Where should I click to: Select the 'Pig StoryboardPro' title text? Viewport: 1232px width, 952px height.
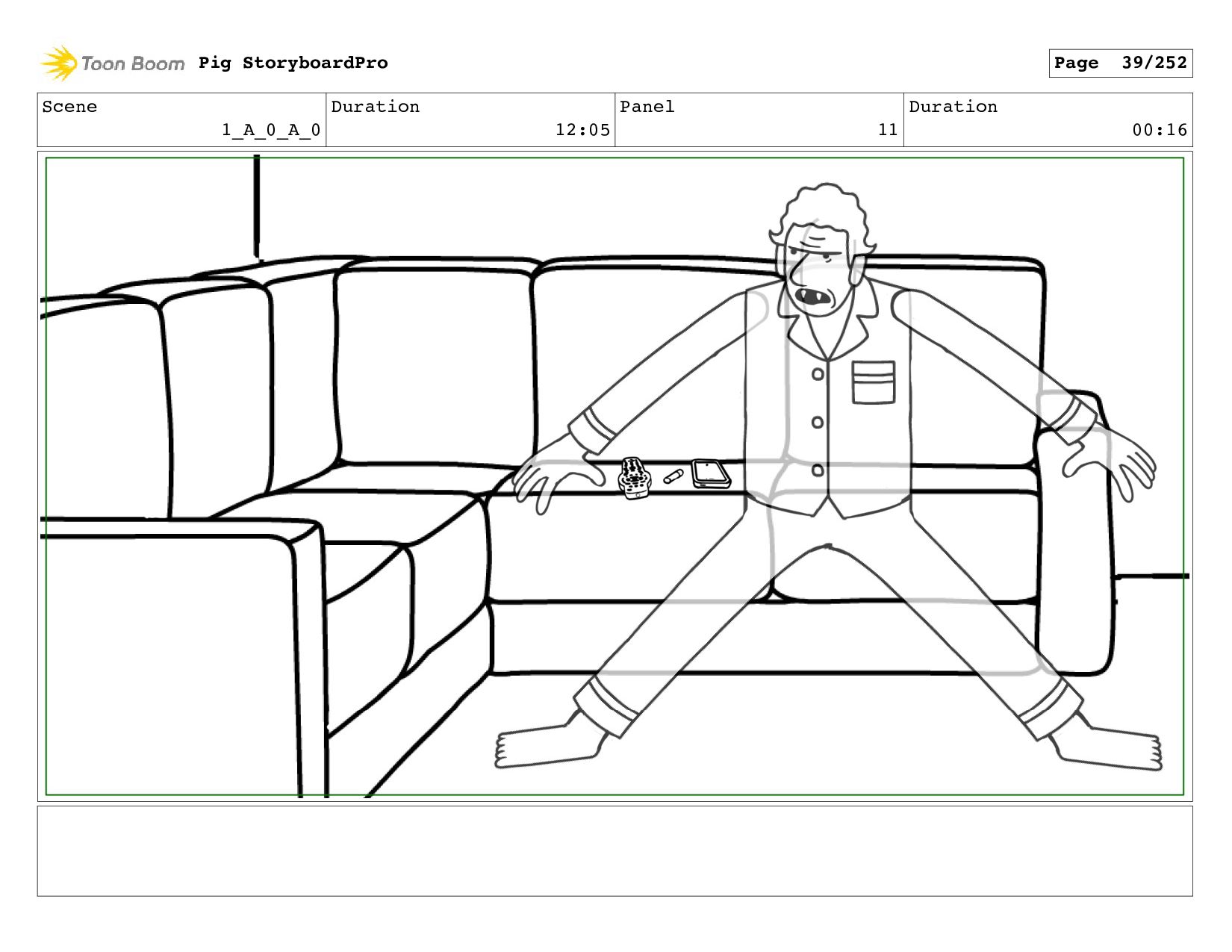coord(293,63)
